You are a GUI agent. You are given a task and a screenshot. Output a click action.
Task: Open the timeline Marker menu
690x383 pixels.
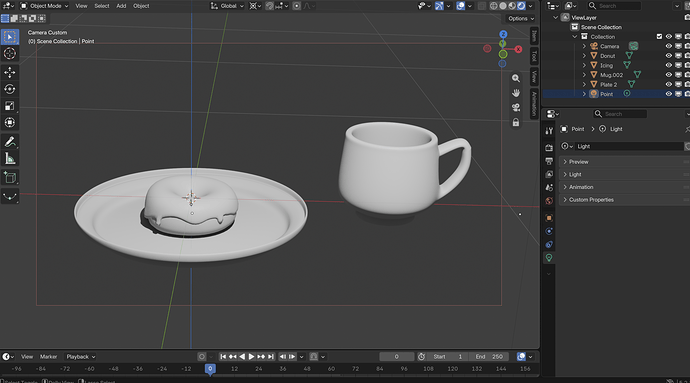48,357
